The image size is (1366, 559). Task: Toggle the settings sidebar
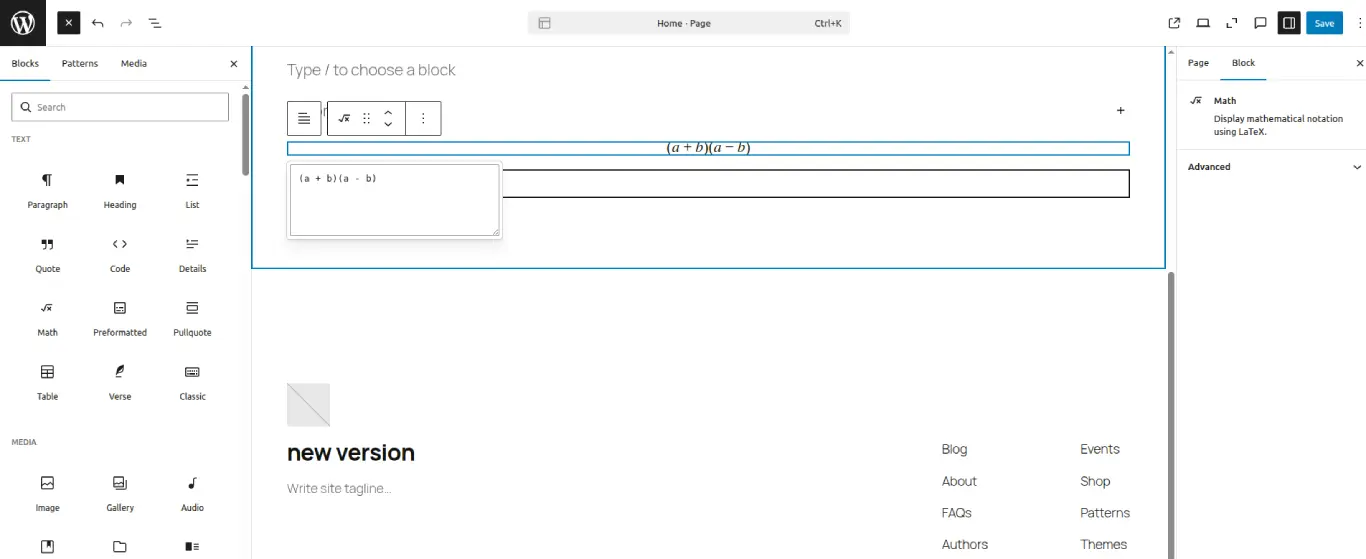tap(1289, 23)
